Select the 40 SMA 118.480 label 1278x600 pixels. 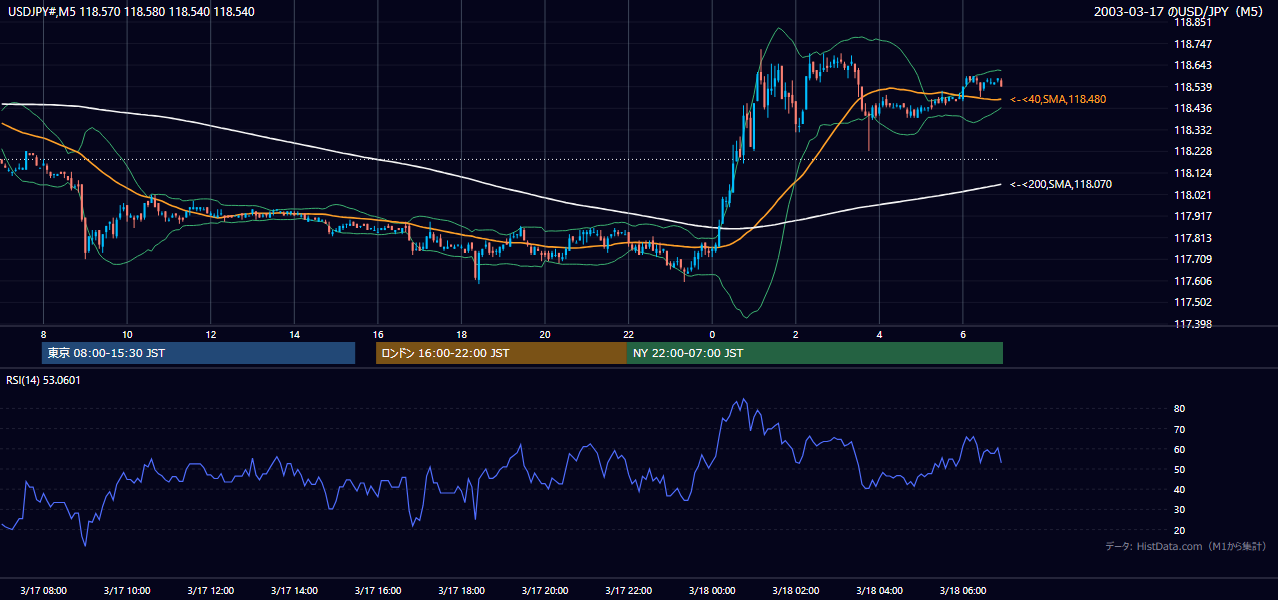point(1058,99)
